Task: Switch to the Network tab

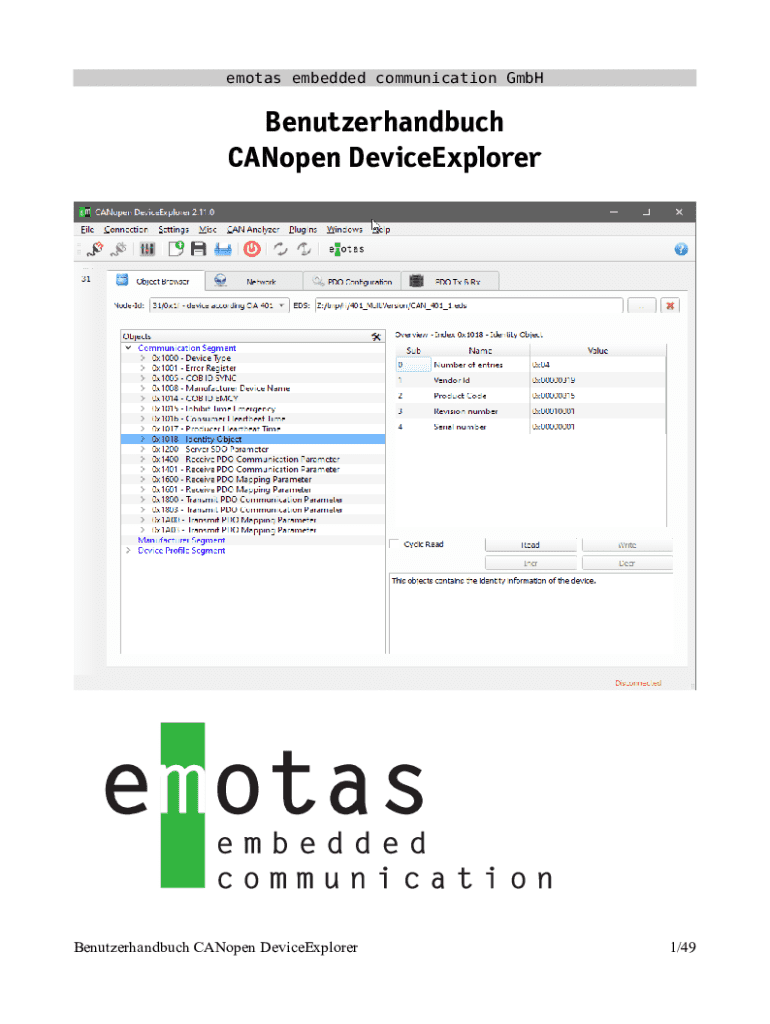Action: pos(254,281)
